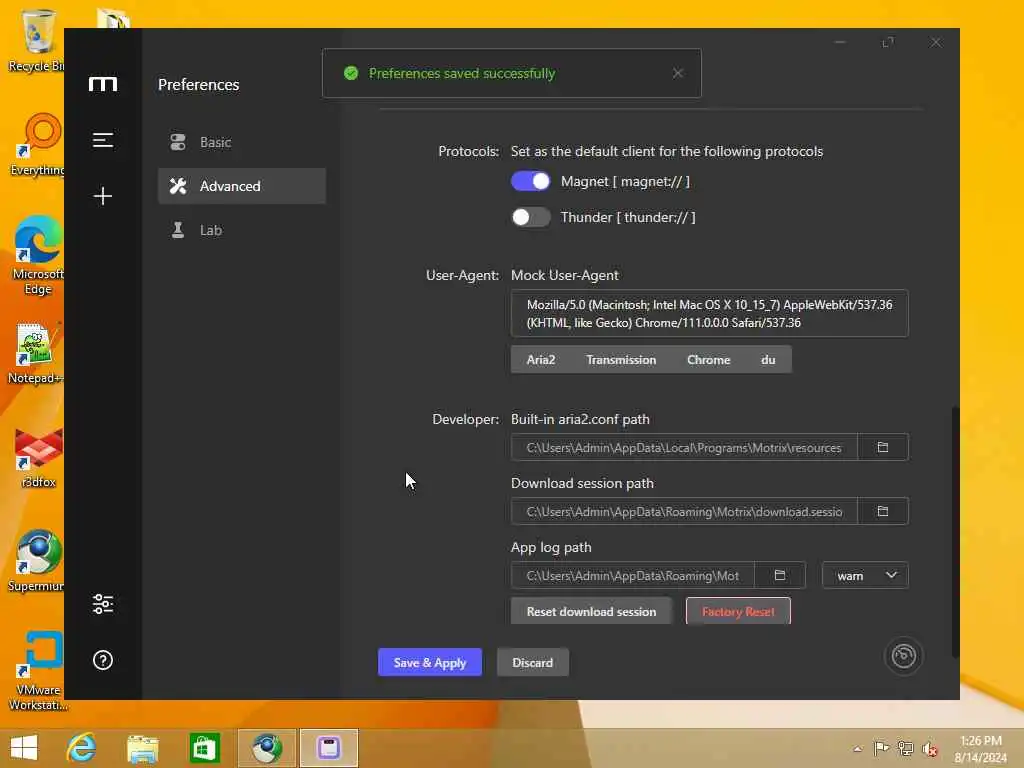Apply the Chrome user-agent preset

(x=709, y=360)
